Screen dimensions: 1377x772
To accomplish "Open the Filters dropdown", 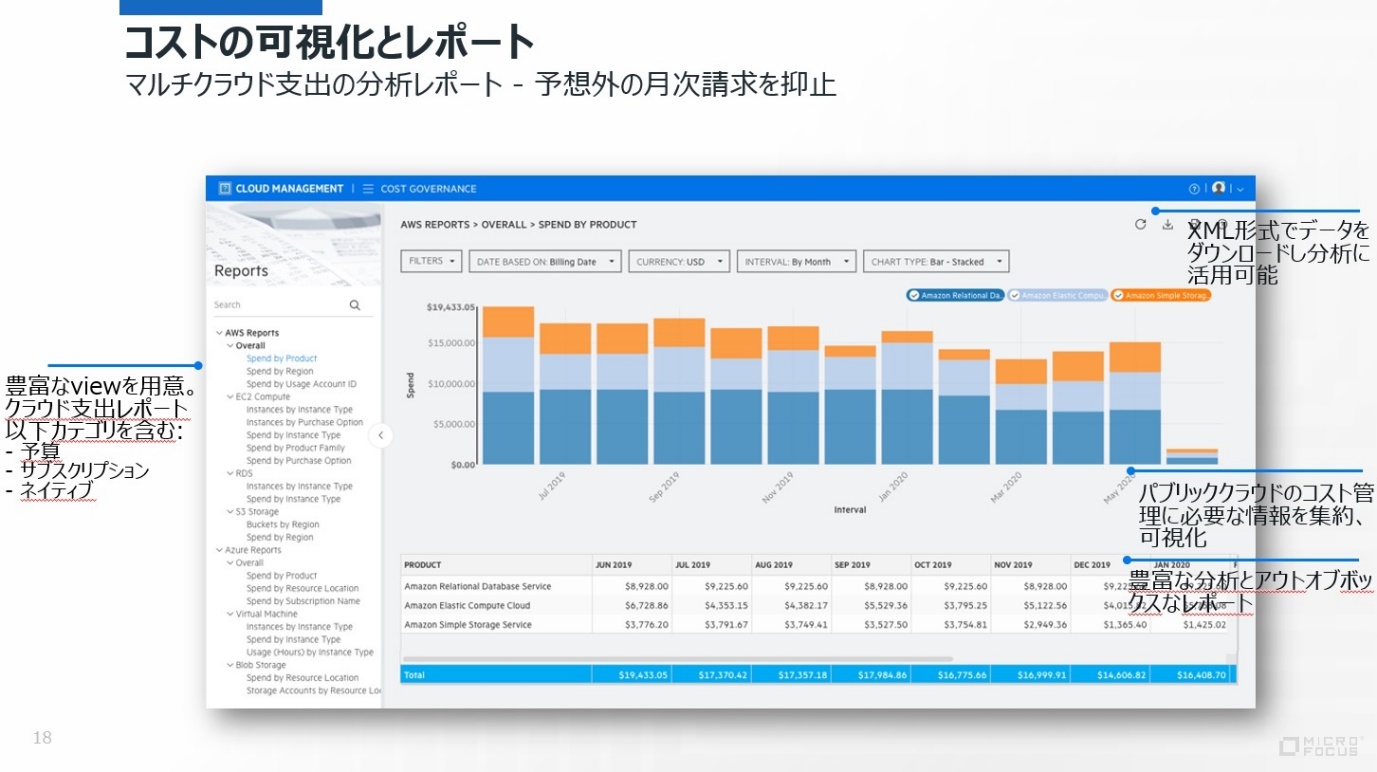I will (x=432, y=261).
